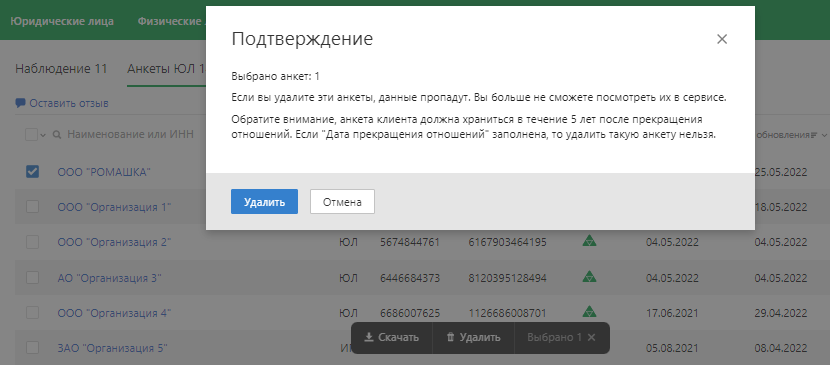Clear selection with X next to Выбрано 1
The image size is (830, 365).
point(592,337)
